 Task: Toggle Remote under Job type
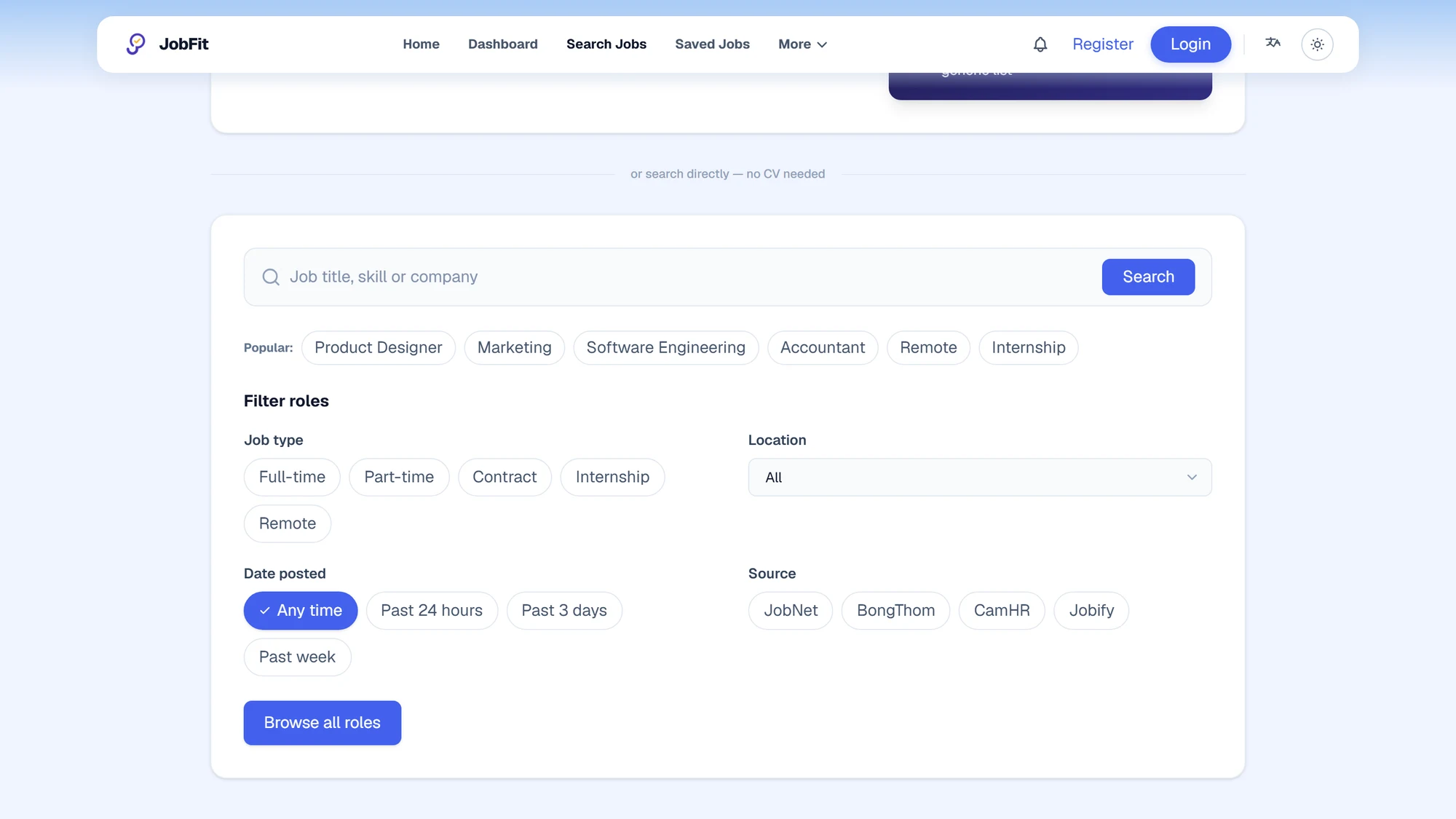click(x=288, y=524)
